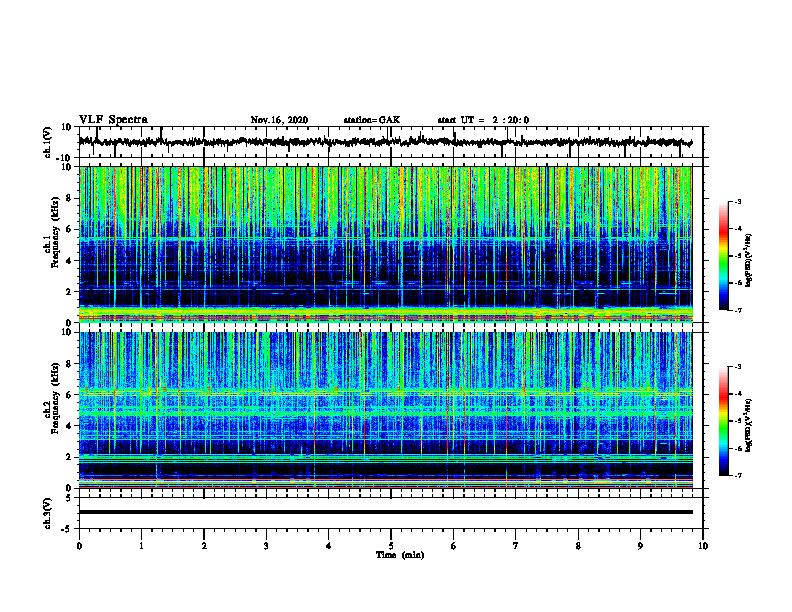Click time axis tick label "2"
The width and height of the screenshot is (792, 612).
pyautogui.click(x=204, y=546)
